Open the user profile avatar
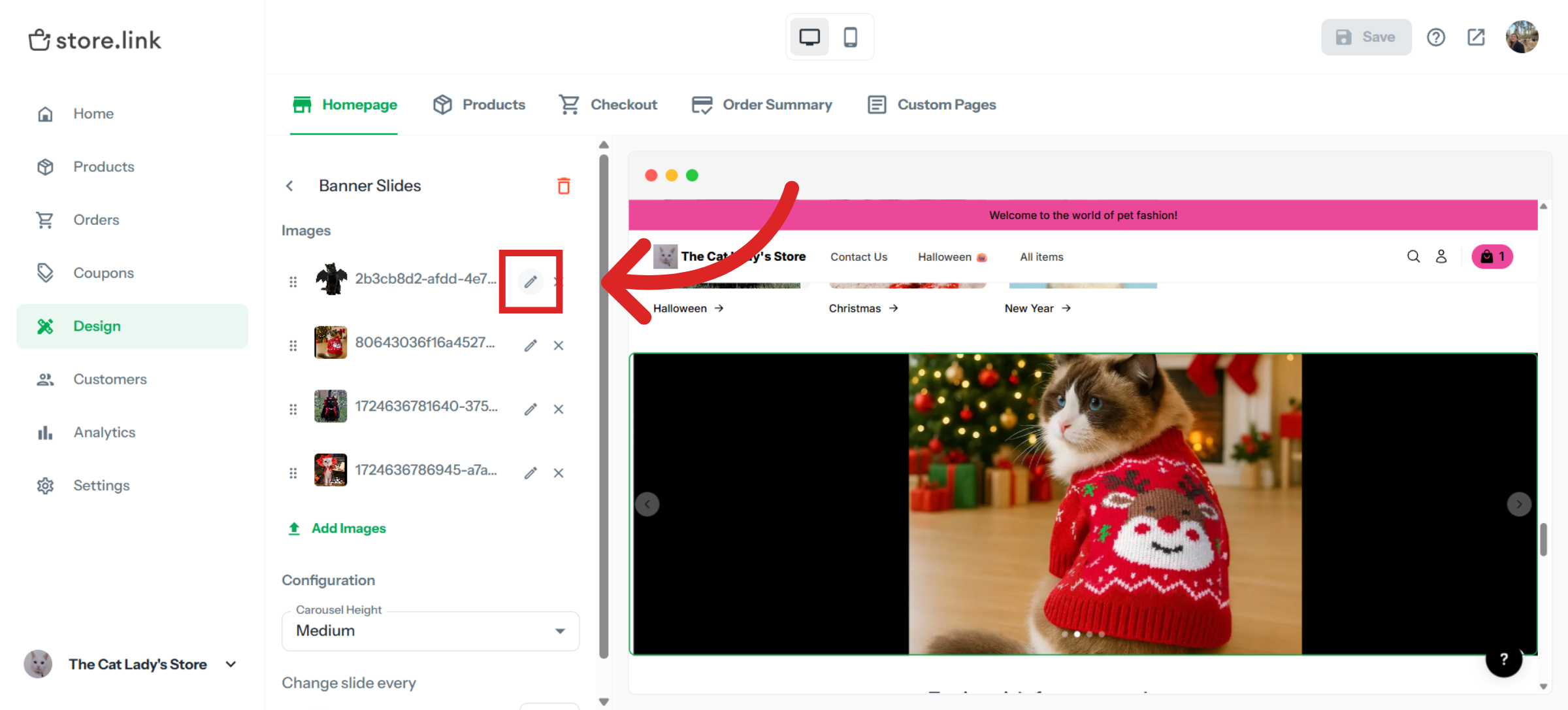 [1522, 37]
